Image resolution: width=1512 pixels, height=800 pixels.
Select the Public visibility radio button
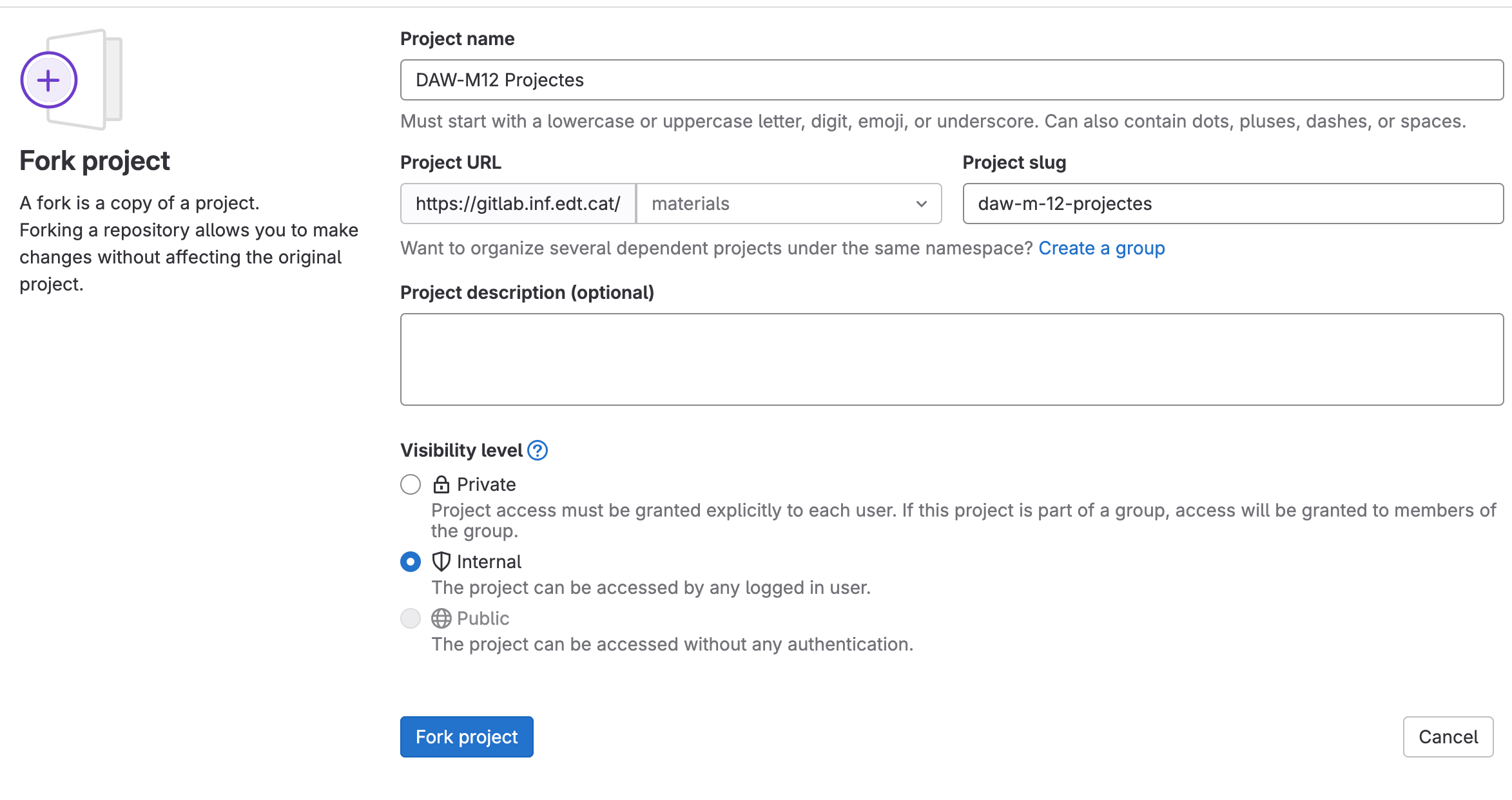[410, 618]
